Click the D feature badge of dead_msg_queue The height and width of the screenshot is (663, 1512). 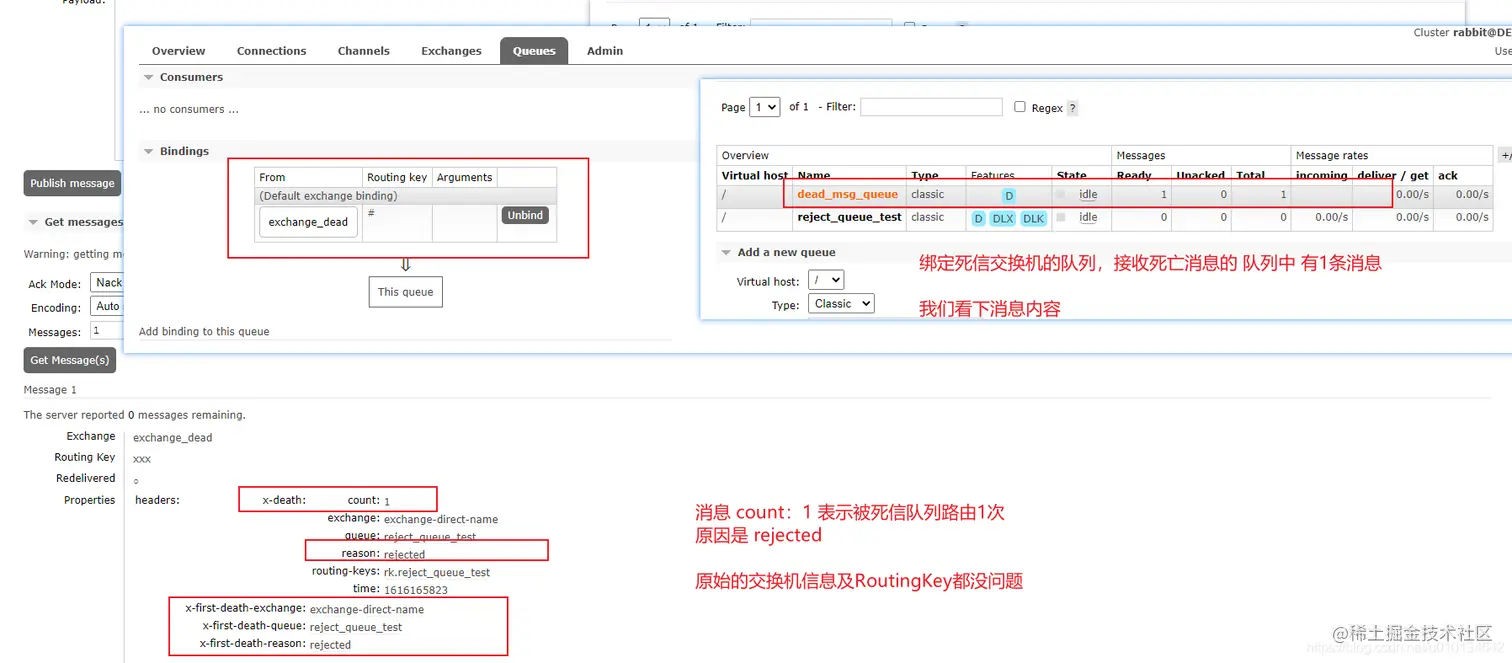[1009, 196]
